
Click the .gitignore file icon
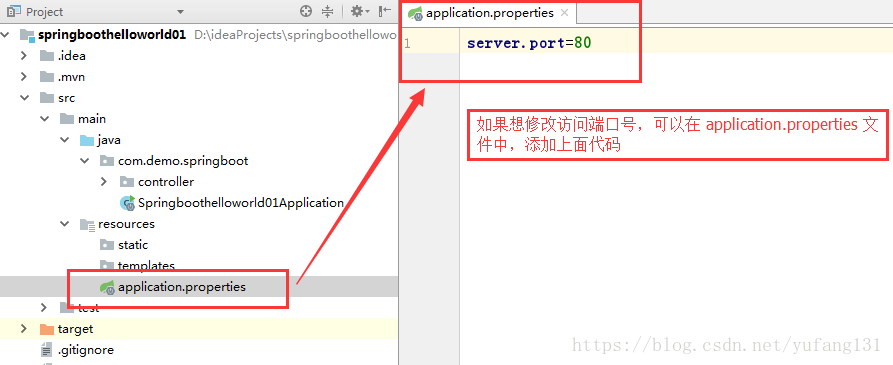pyautogui.click(x=46, y=350)
